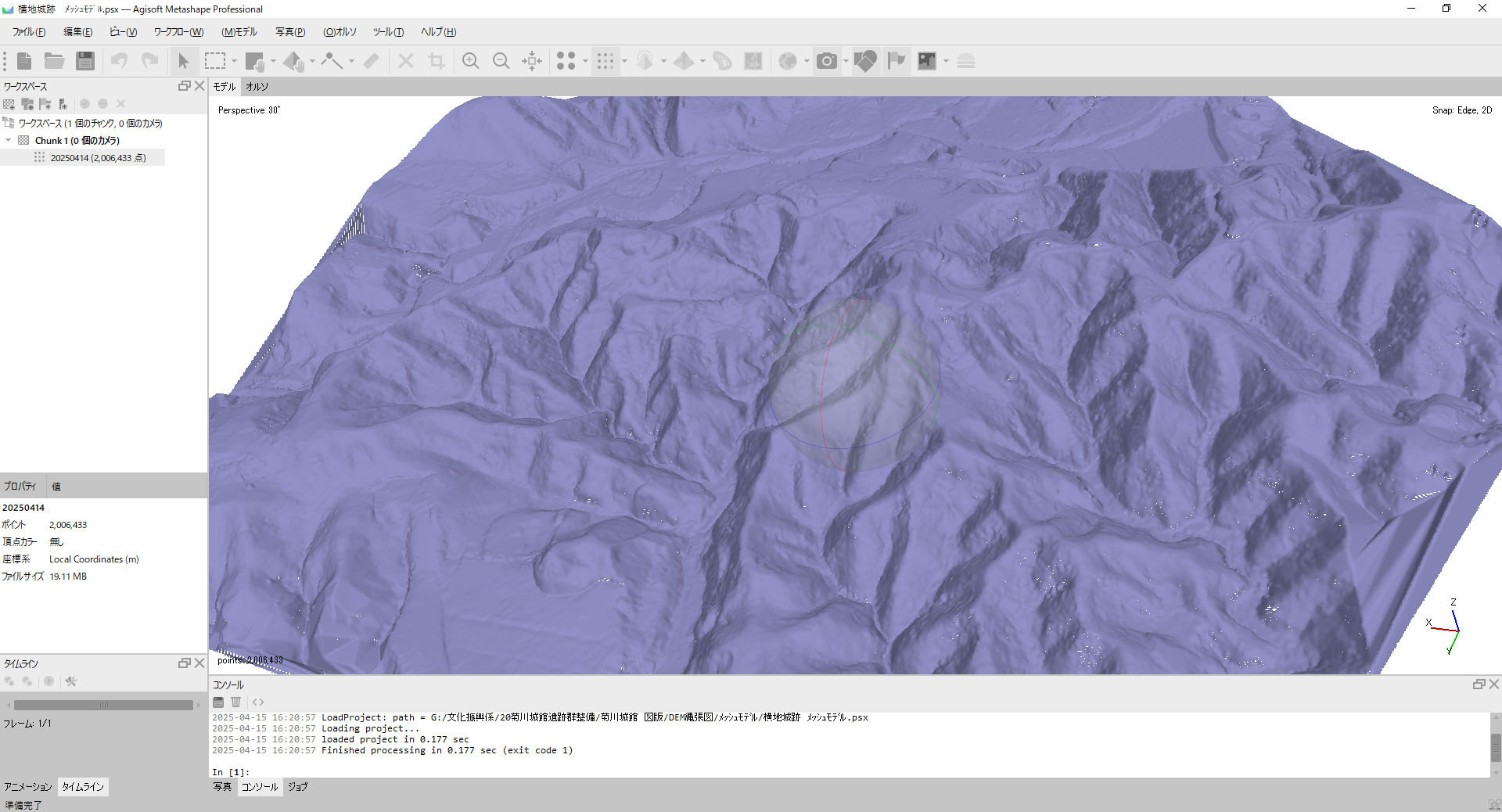Switch to the オルソ view tab

tap(257, 87)
